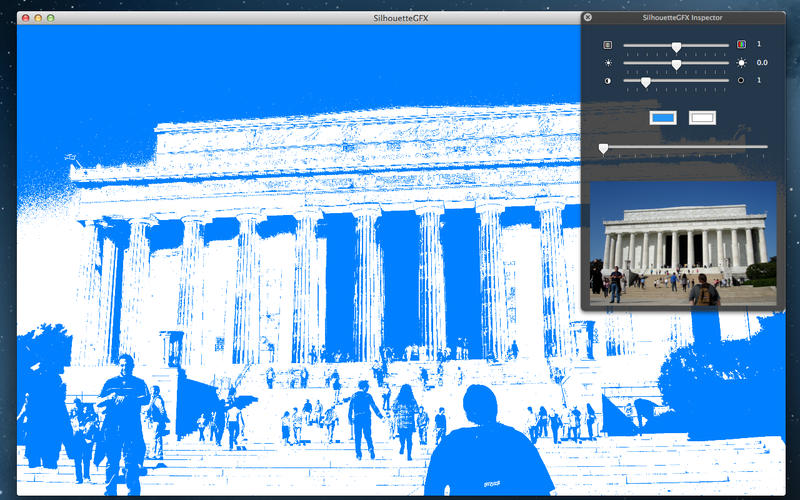Close the SilhouetteGFX Inspector panel
800x500 pixels.
click(588, 17)
